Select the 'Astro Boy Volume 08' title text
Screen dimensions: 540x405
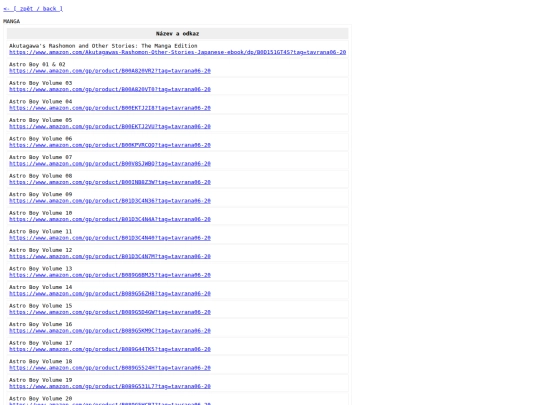click(x=41, y=176)
